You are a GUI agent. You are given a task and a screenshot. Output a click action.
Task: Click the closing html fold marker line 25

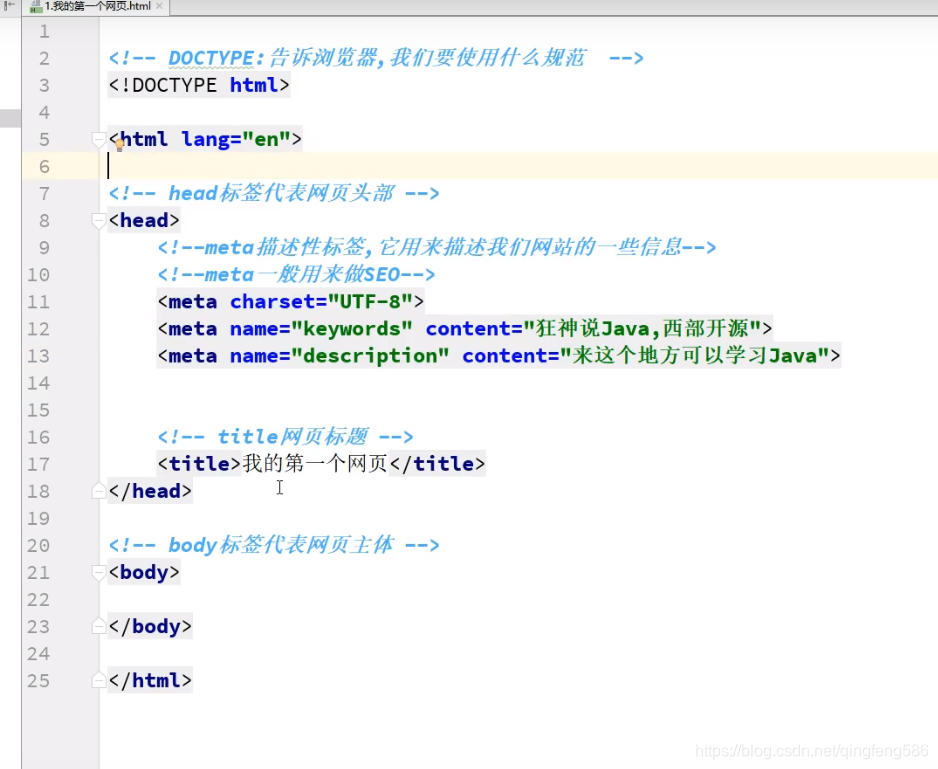coord(98,681)
